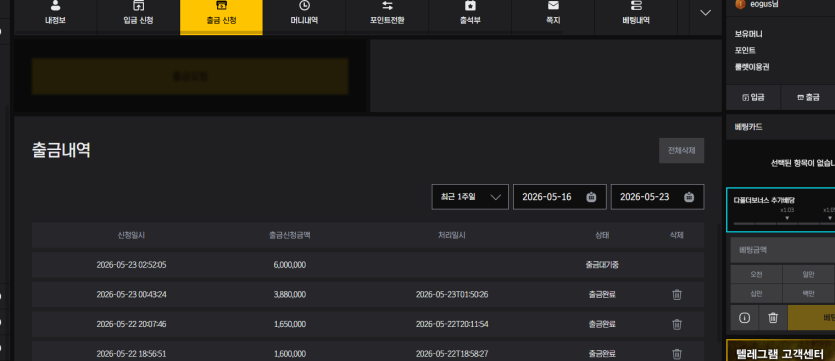Click the 삭제 column header
835x361 pixels.
676,235
